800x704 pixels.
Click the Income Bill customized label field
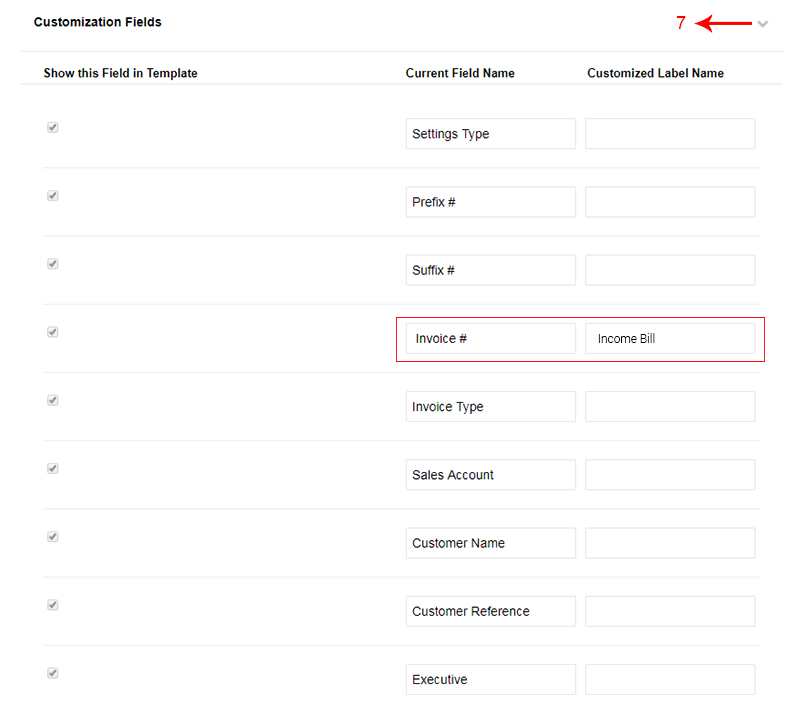[670, 338]
